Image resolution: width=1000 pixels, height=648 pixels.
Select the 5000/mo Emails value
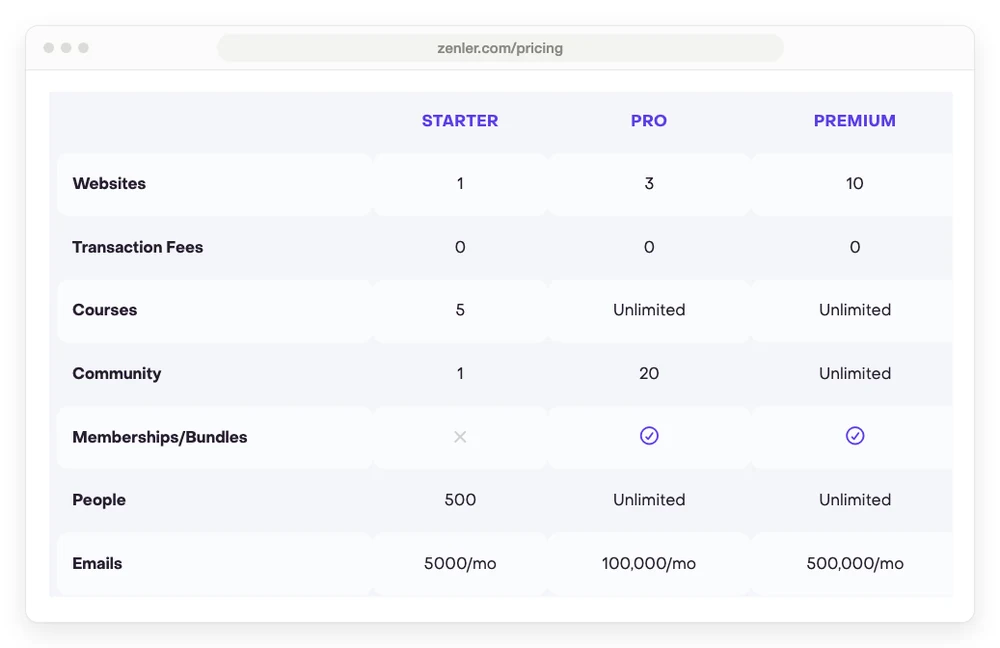point(460,563)
